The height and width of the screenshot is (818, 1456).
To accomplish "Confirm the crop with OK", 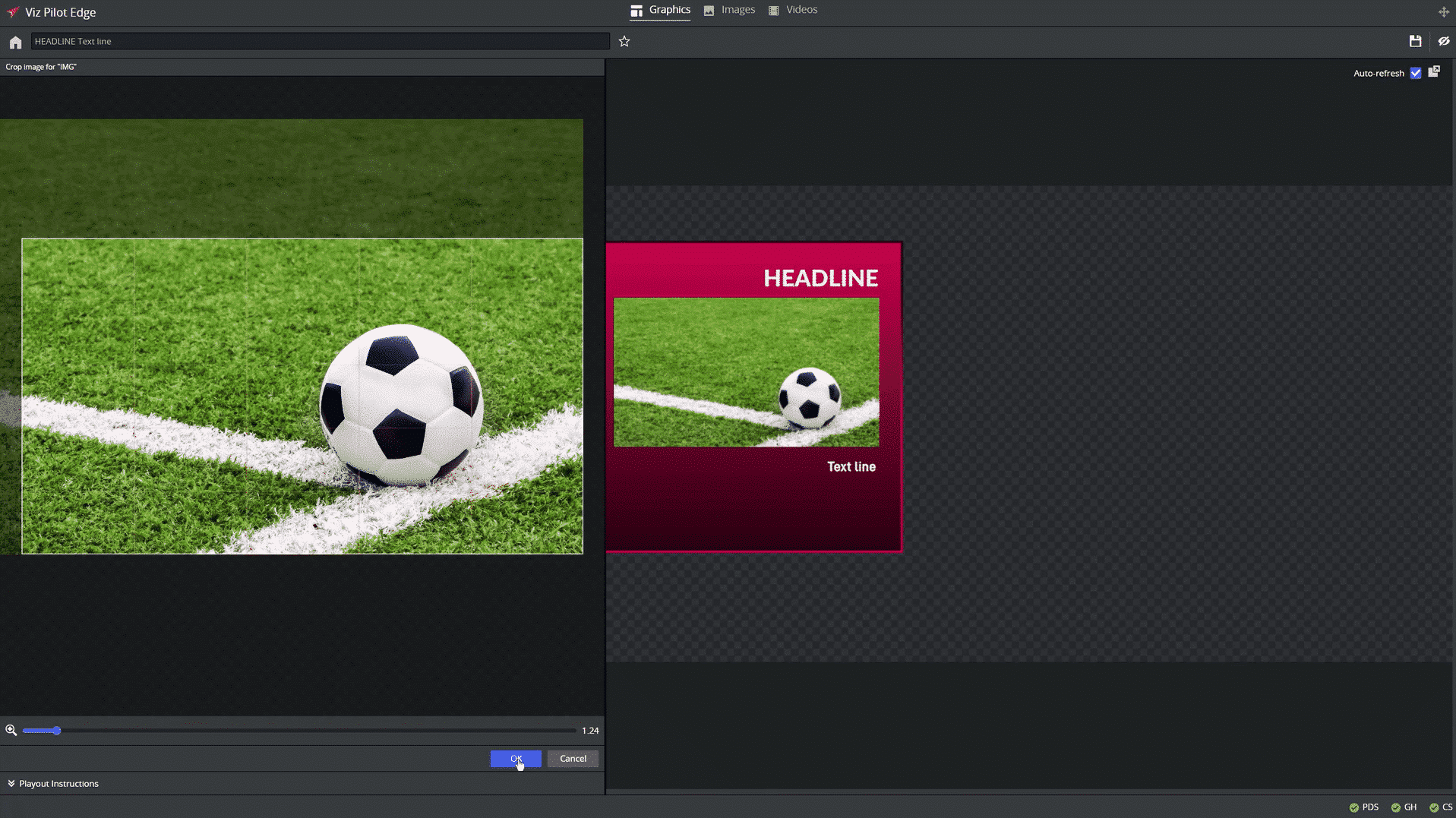I will tap(516, 758).
